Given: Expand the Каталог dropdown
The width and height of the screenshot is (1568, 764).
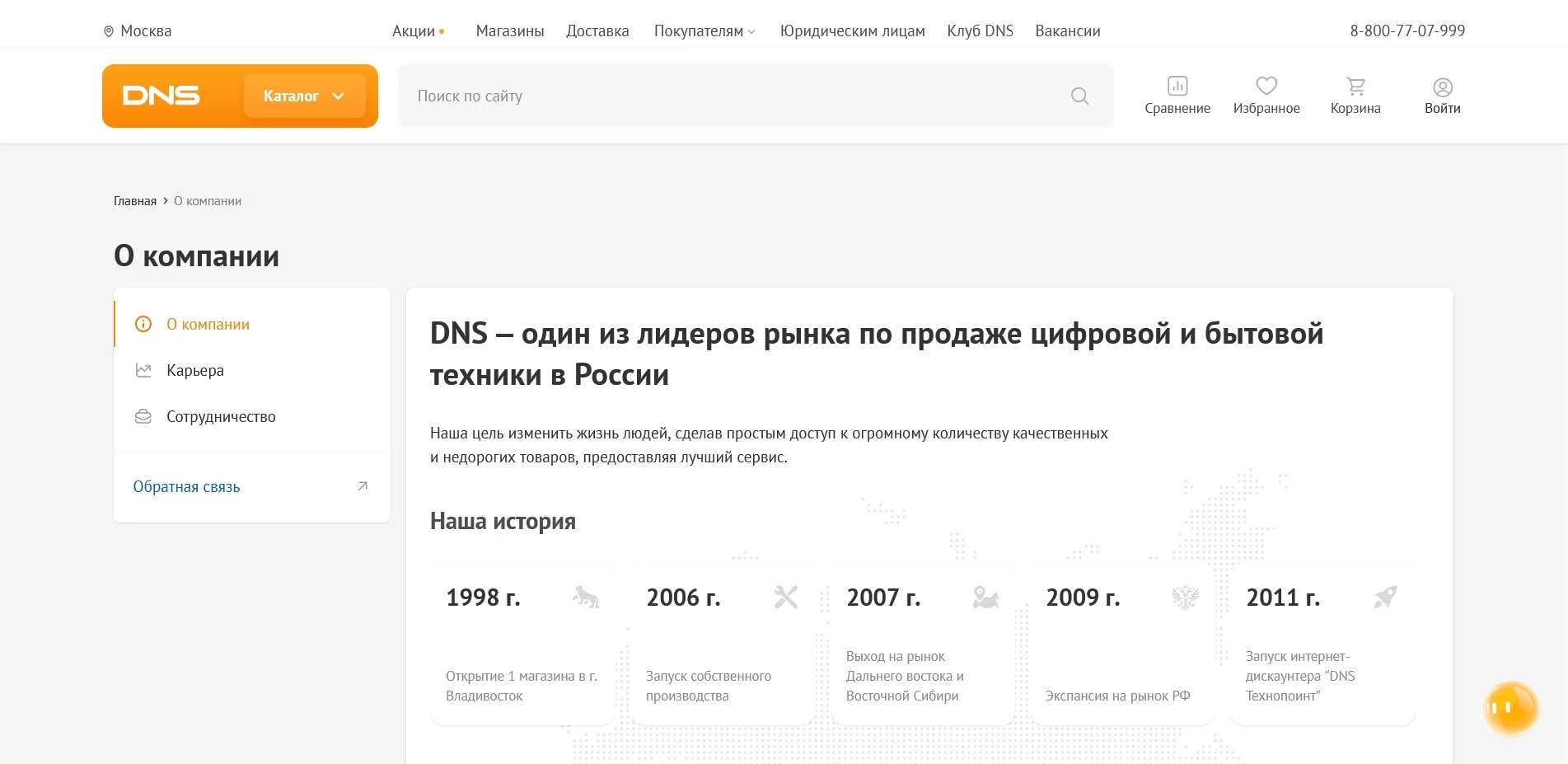Looking at the screenshot, I should pyautogui.click(x=303, y=96).
